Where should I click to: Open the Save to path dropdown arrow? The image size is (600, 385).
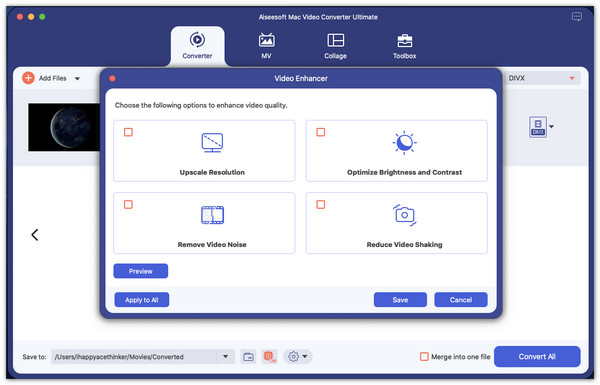(225, 357)
